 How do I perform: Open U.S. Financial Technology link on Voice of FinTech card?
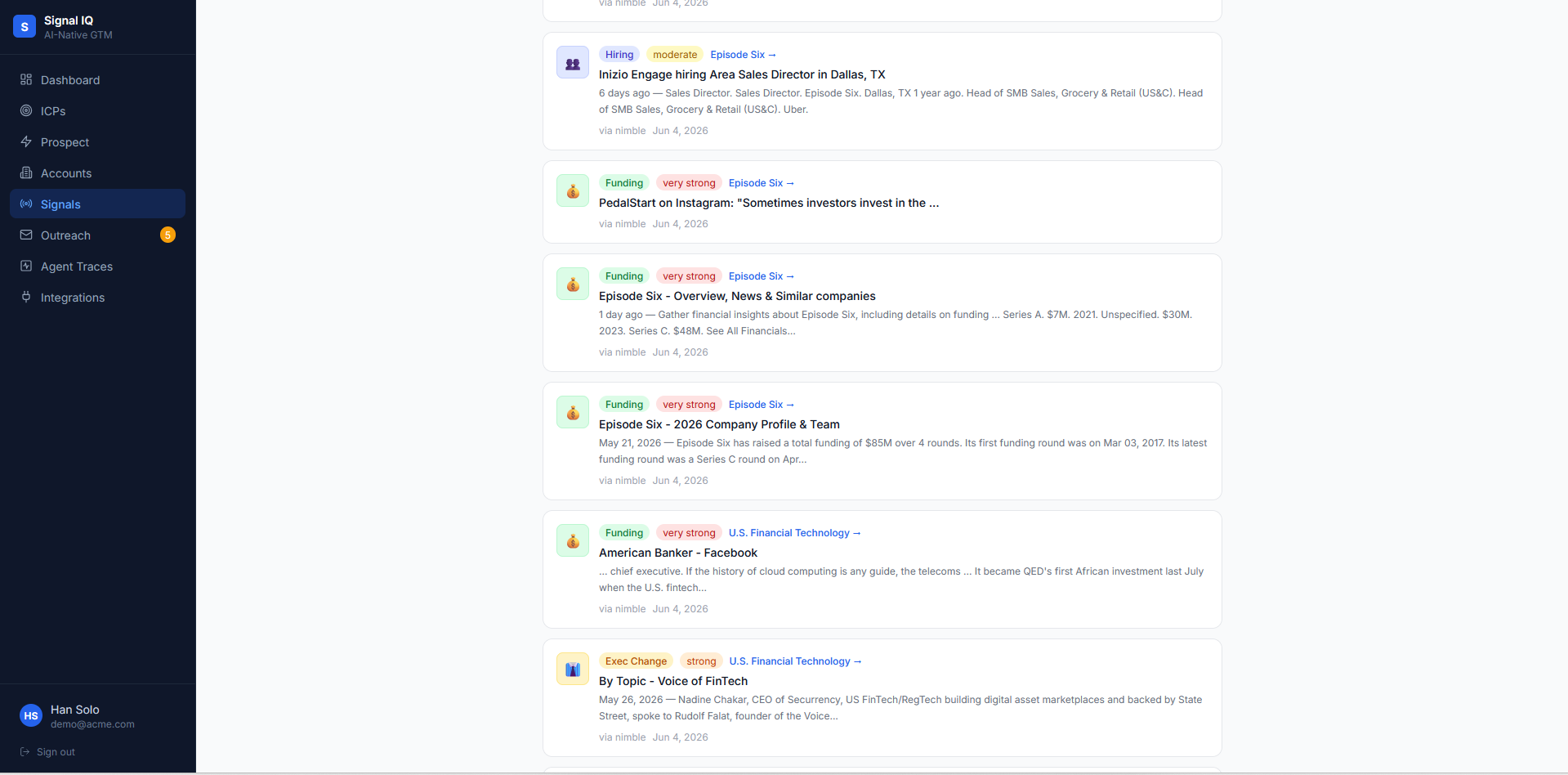[x=796, y=661]
